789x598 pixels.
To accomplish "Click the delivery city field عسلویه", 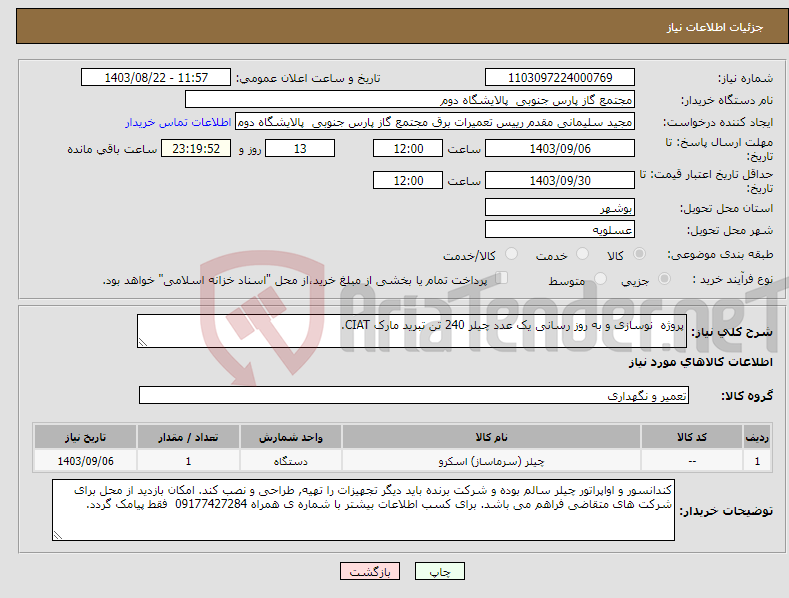I will [560, 230].
